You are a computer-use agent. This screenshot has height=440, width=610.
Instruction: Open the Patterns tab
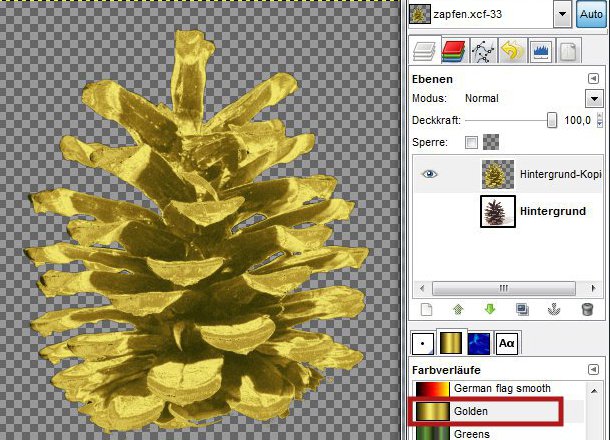pos(479,343)
